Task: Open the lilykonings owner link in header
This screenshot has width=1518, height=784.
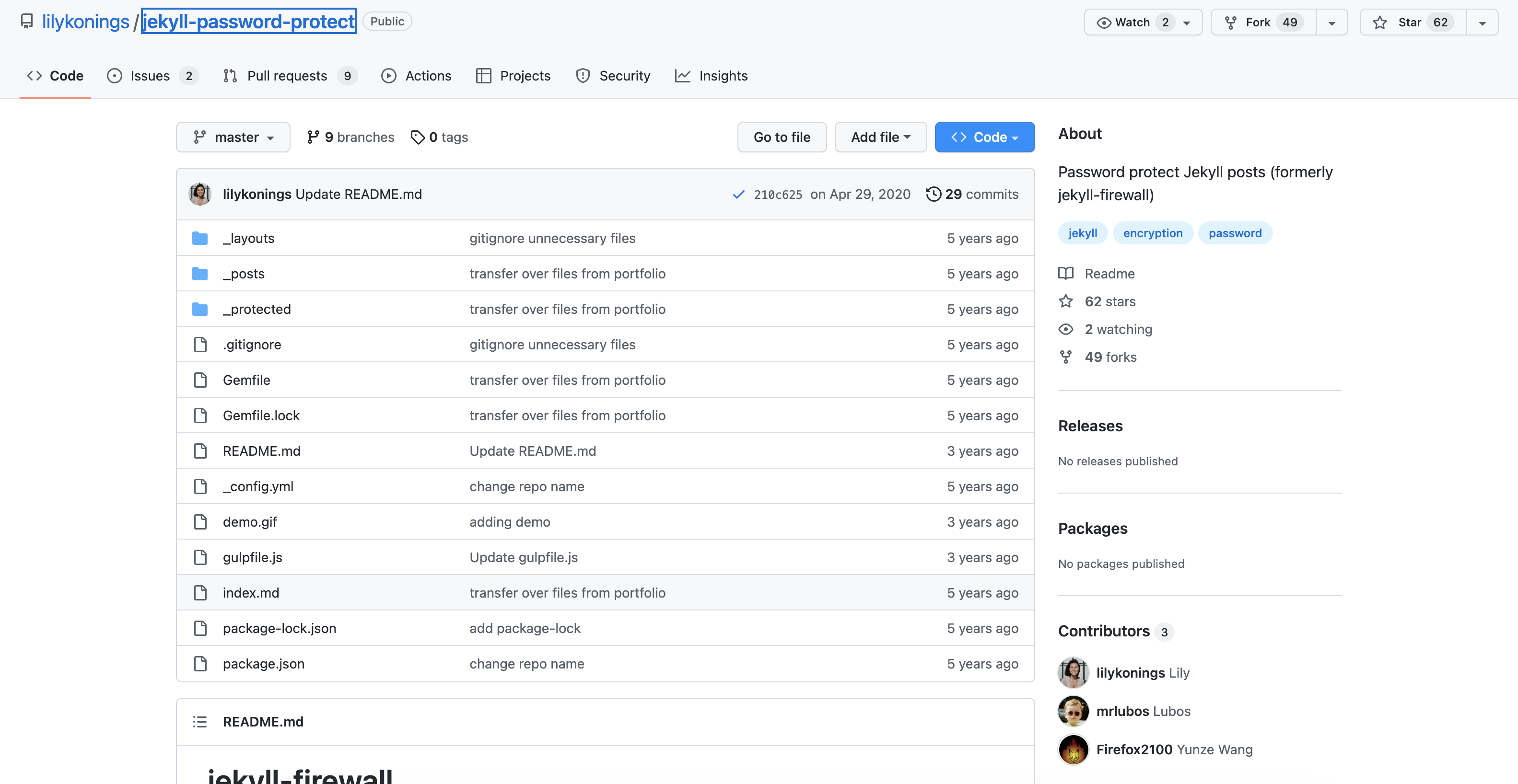Action: 85,22
